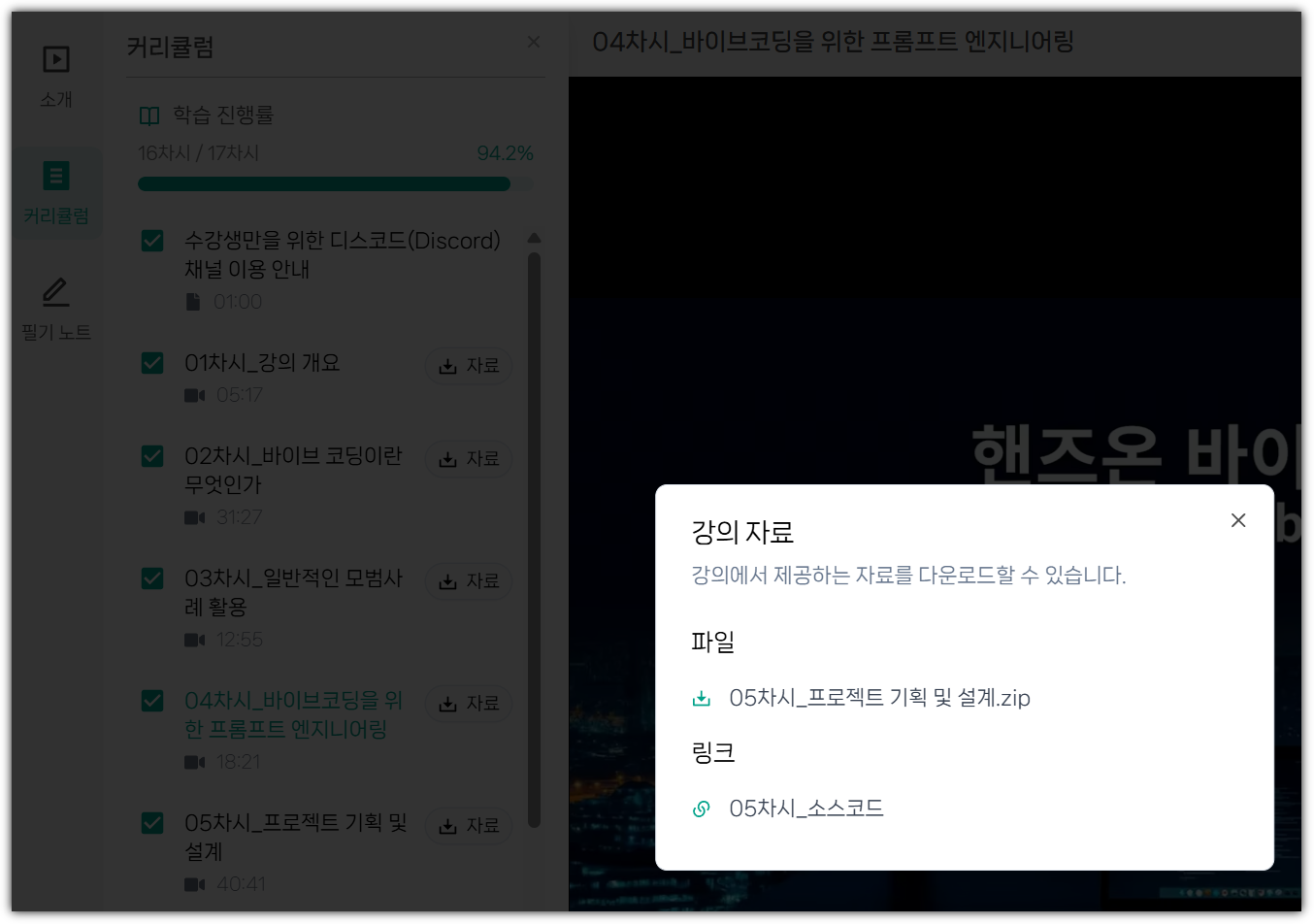
Task: Open 자료 button for 05차시 lesson
Action: tap(469, 826)
